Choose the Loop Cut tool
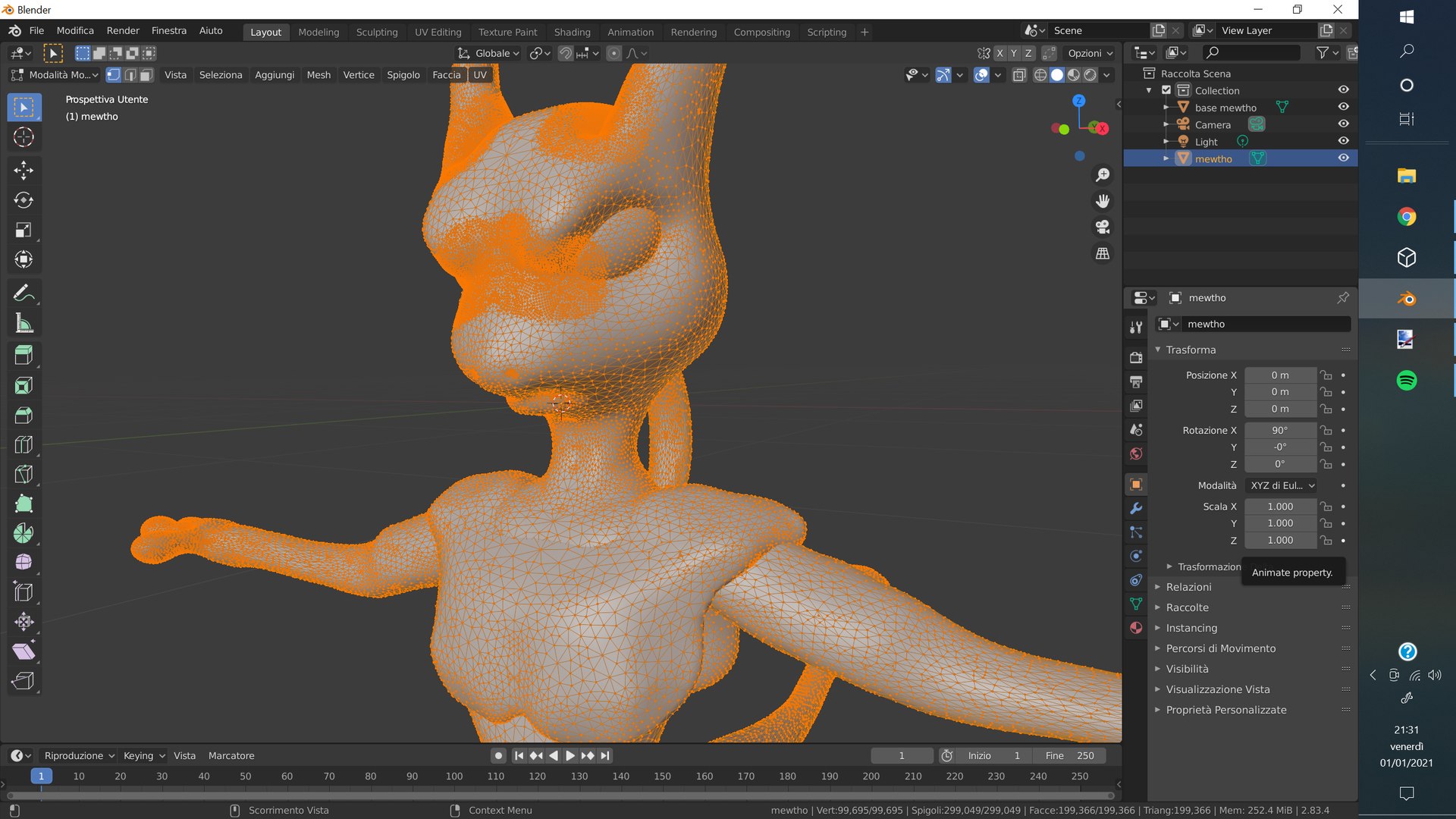The image size is (1456, 819). [x=24, y=444]
